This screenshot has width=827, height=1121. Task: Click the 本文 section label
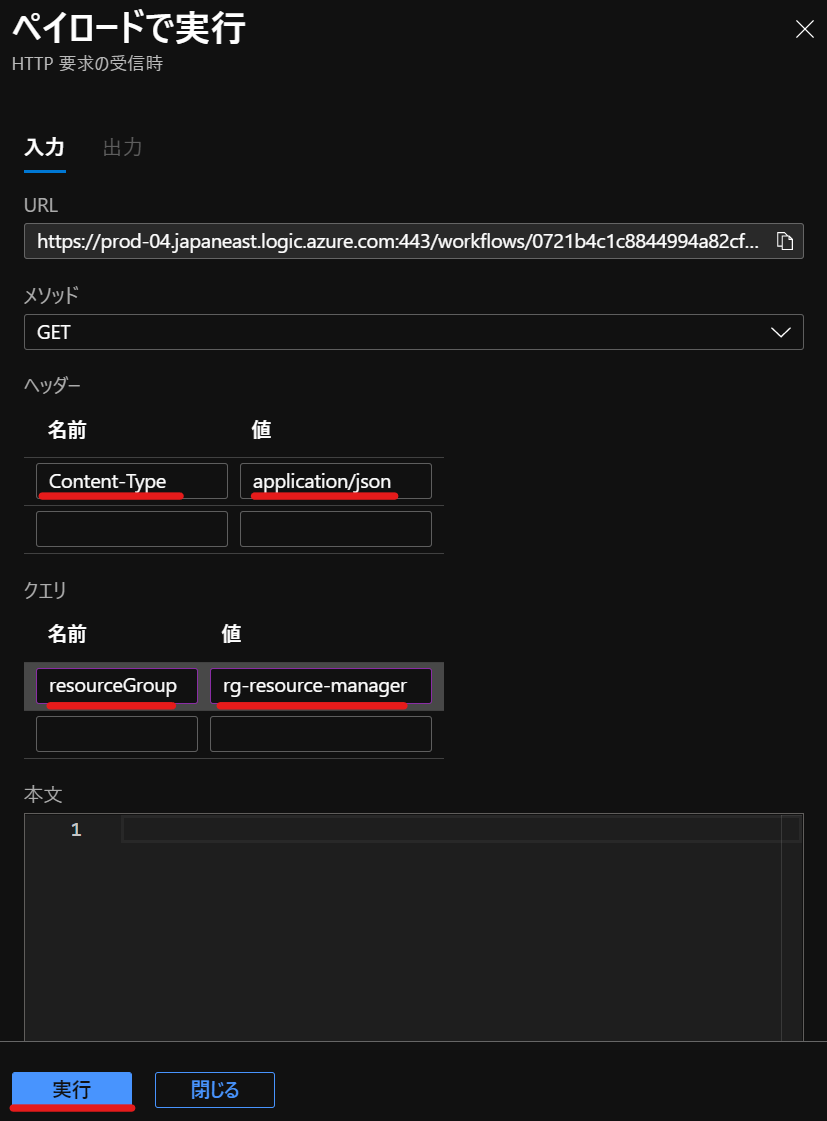[43, 794]
